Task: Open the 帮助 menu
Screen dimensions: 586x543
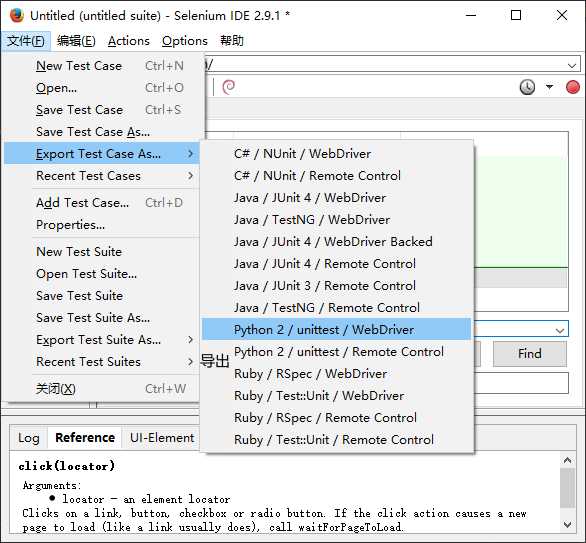Action: pos(232,40)
